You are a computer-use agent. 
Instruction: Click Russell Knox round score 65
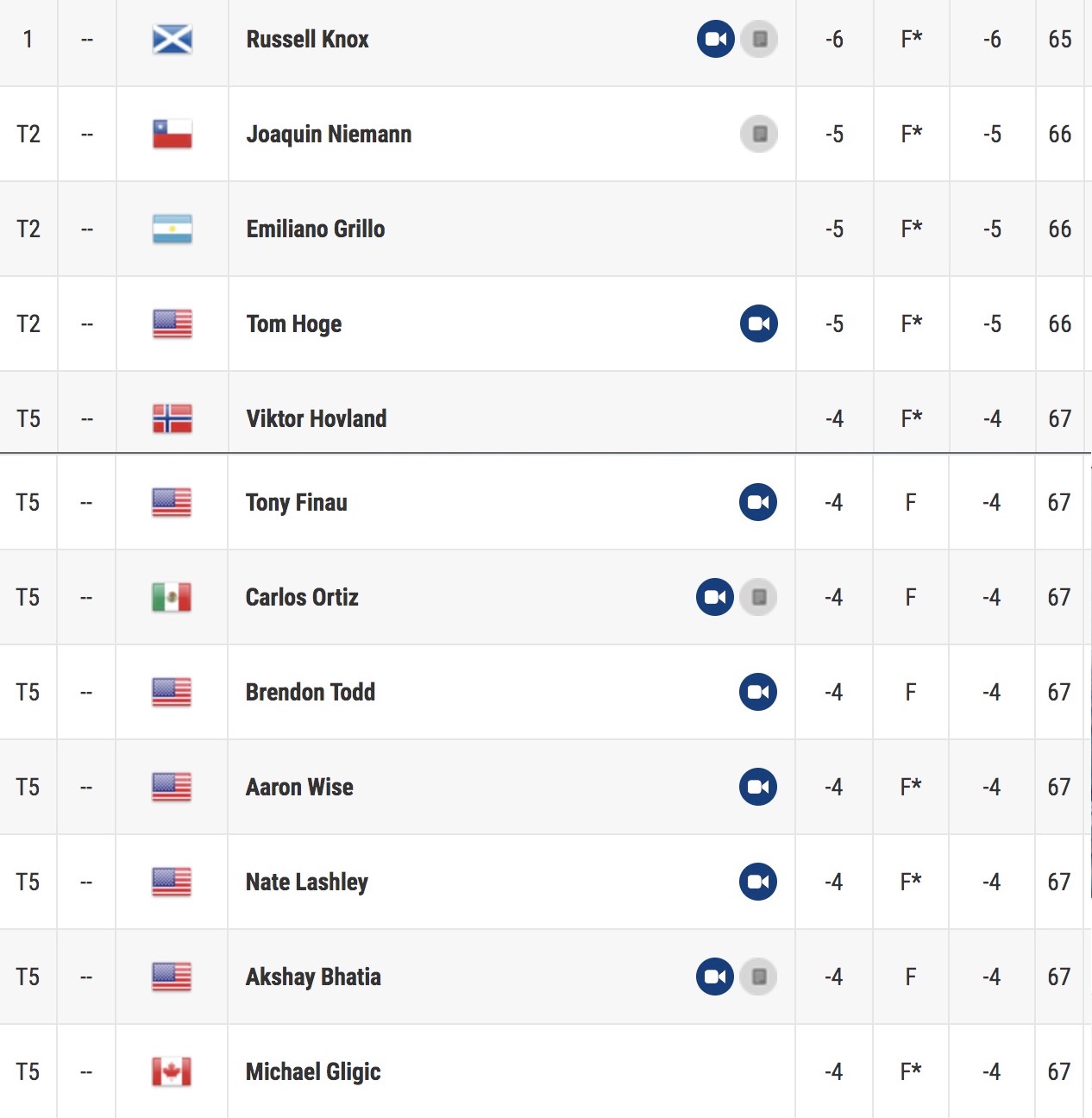pyautogui.click(x=1060, y=40)
